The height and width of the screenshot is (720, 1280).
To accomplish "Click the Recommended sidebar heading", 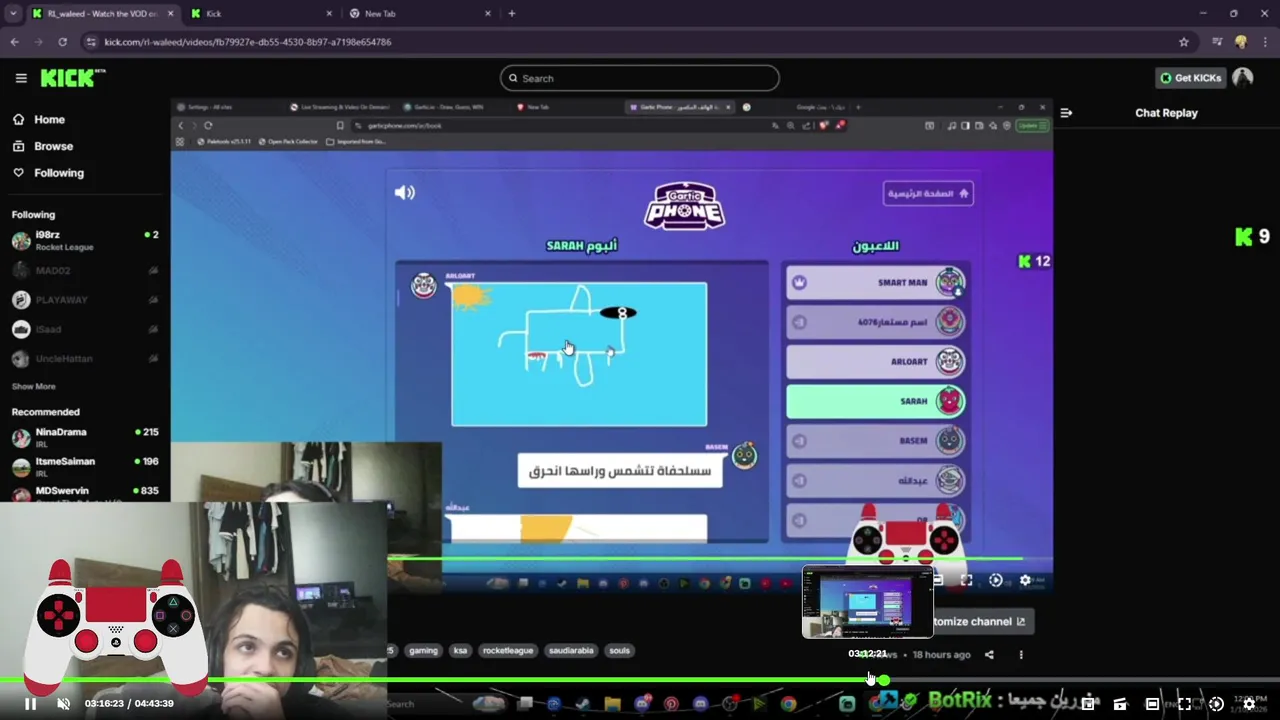I will pyautogui.click(x=45, y=412).
